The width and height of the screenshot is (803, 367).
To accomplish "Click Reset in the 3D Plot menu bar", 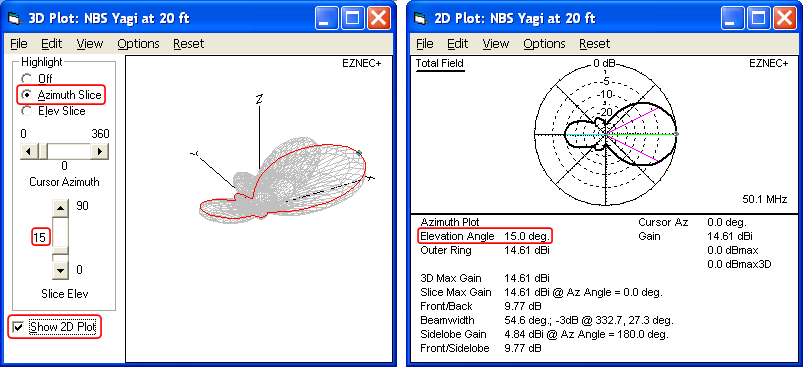I will (x=188, y=44).
